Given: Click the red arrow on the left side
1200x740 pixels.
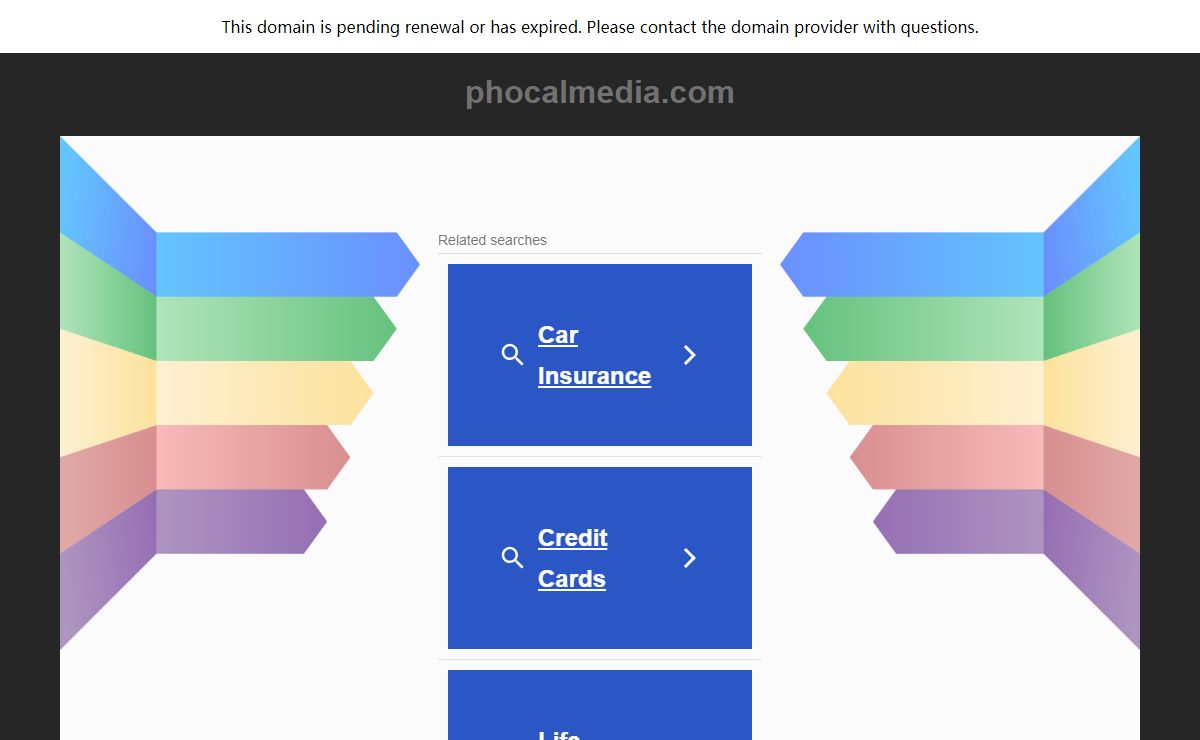Looking at the screenshot, I should 253,457.
